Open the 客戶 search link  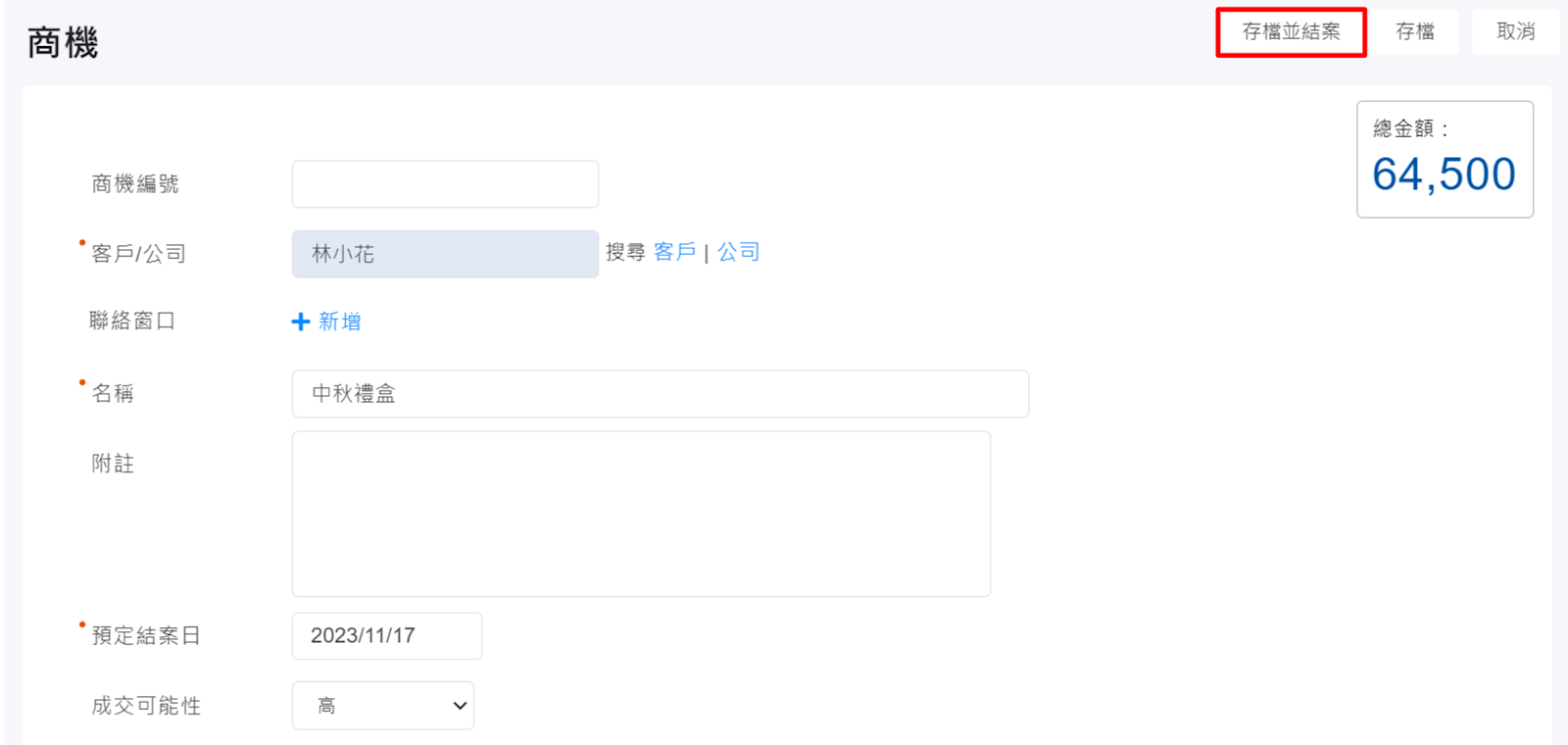(674, 252)
